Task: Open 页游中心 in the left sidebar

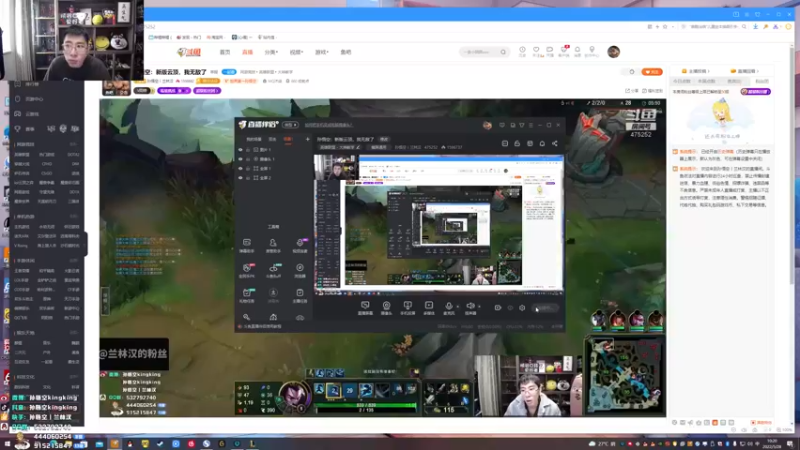Action: 34,99
